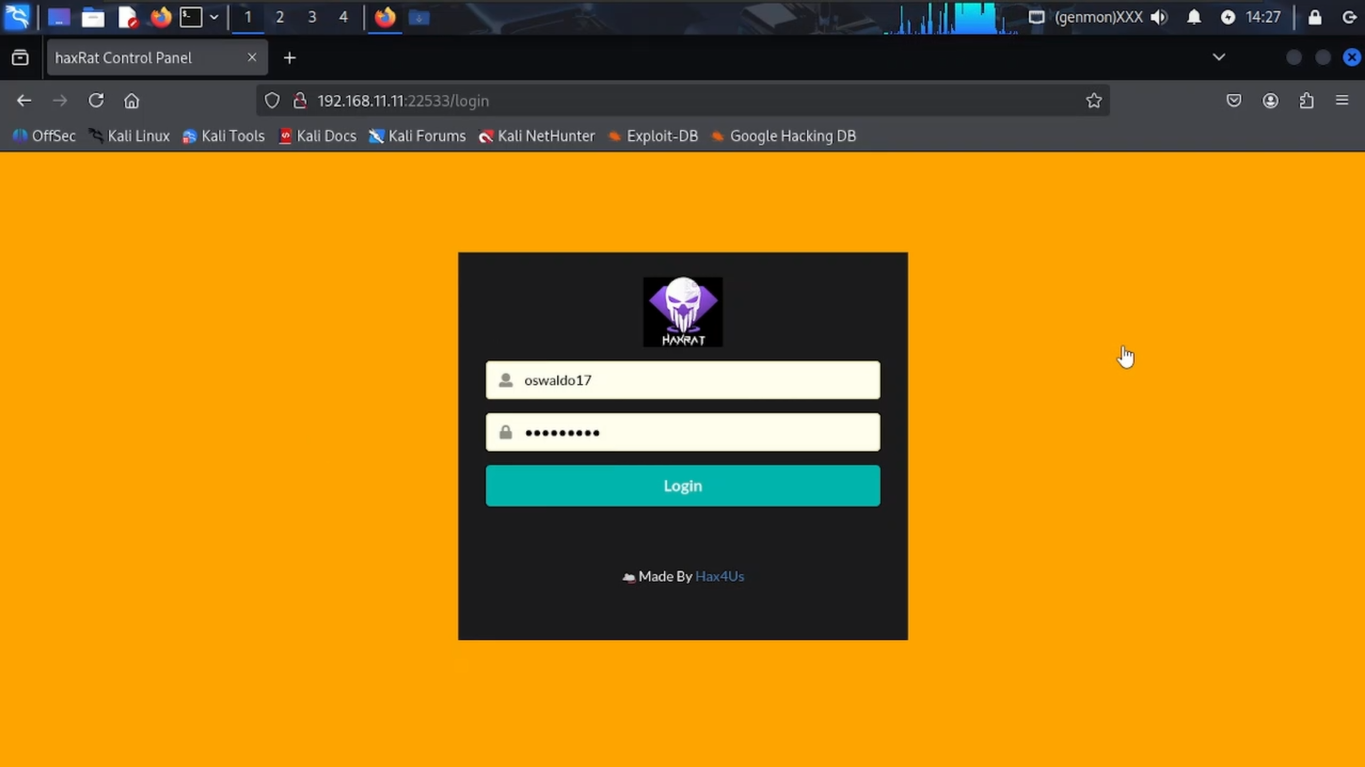Screen dimensions: 1365x767
Task: Expand the list all tabs chevron
Action: (1219, 57)
